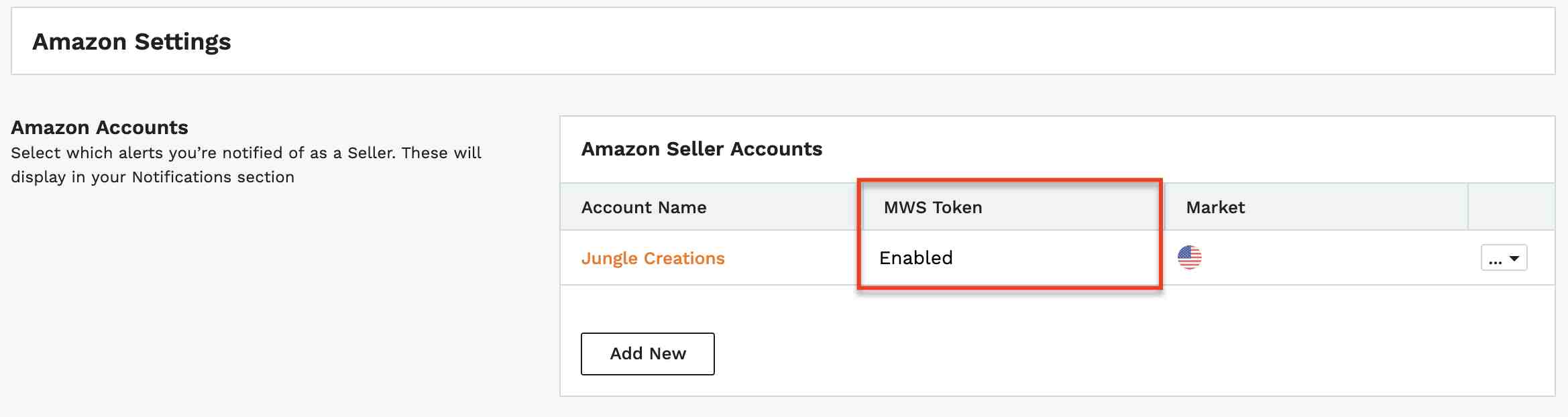This screenshot has height=417, width=1568.
Task: Open the ellipsis actions dropdown for Jungle Creations
Action: tap(1504, 258)
